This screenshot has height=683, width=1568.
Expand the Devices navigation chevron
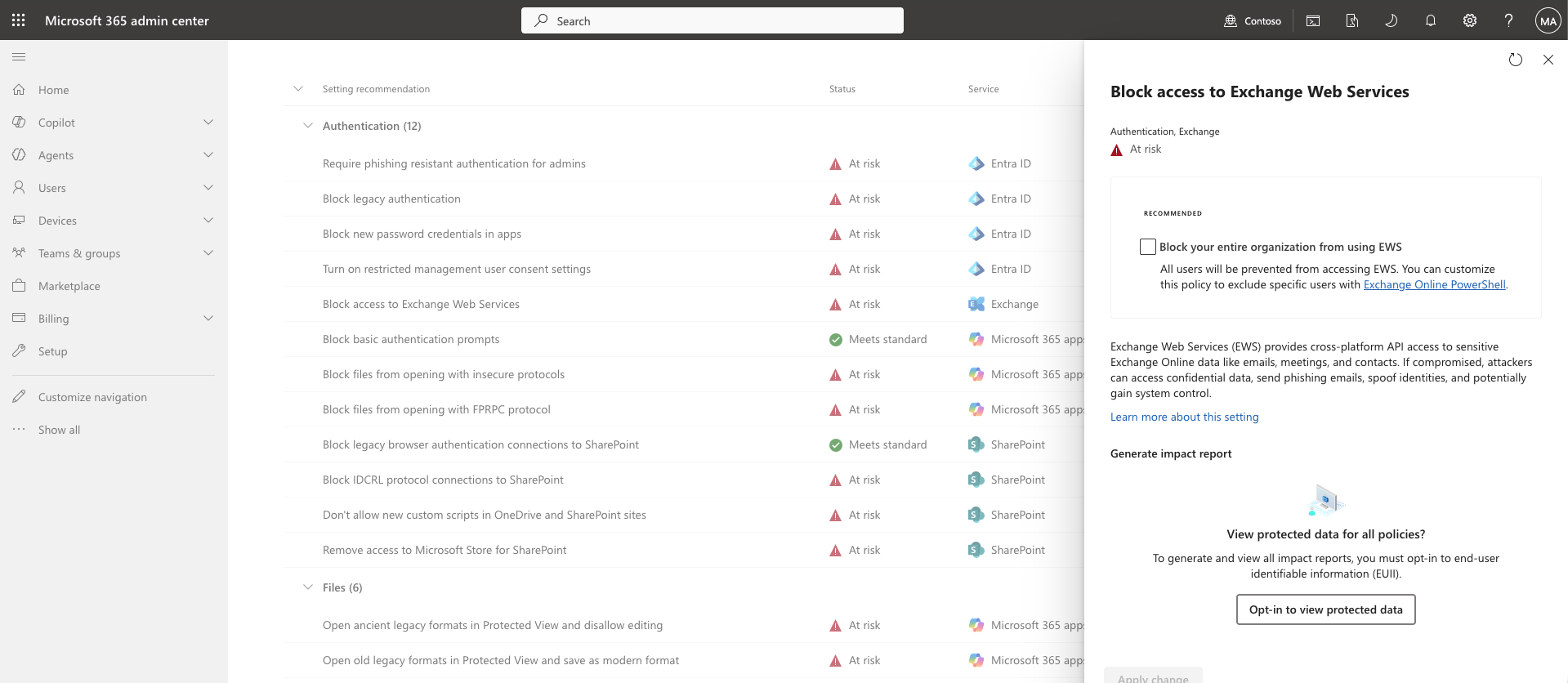tap(208, 221)
